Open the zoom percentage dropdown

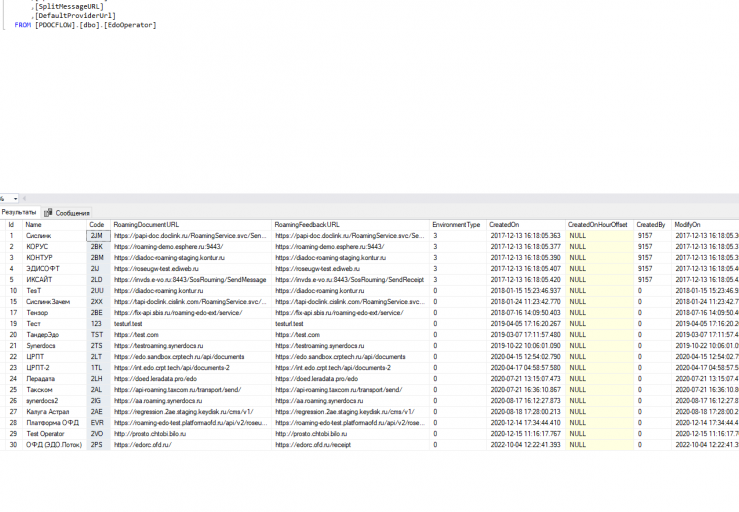tap(15, 198)
